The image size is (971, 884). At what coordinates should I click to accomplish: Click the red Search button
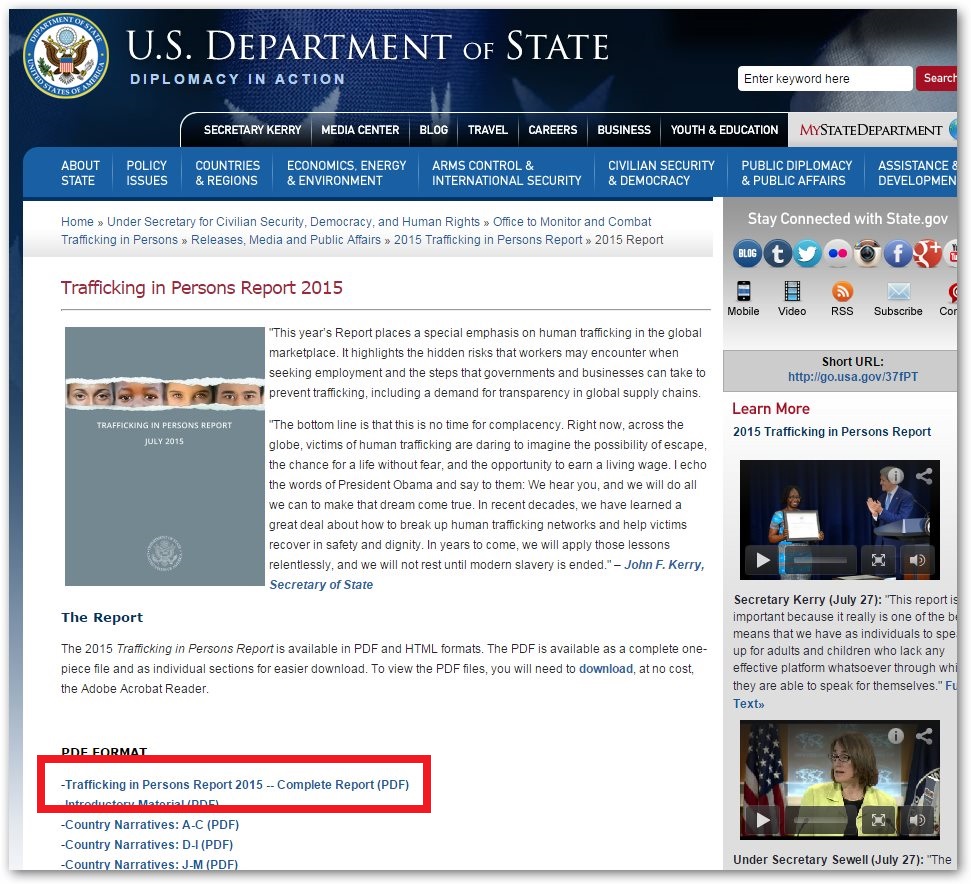[x=937, y=79]
